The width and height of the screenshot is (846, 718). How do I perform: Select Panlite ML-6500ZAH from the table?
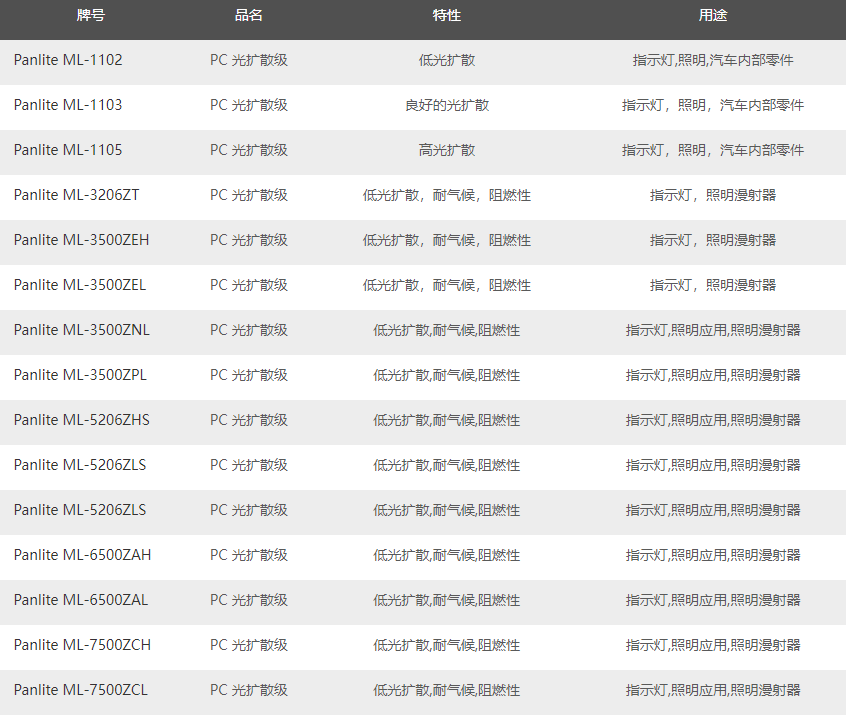[83, 555]
